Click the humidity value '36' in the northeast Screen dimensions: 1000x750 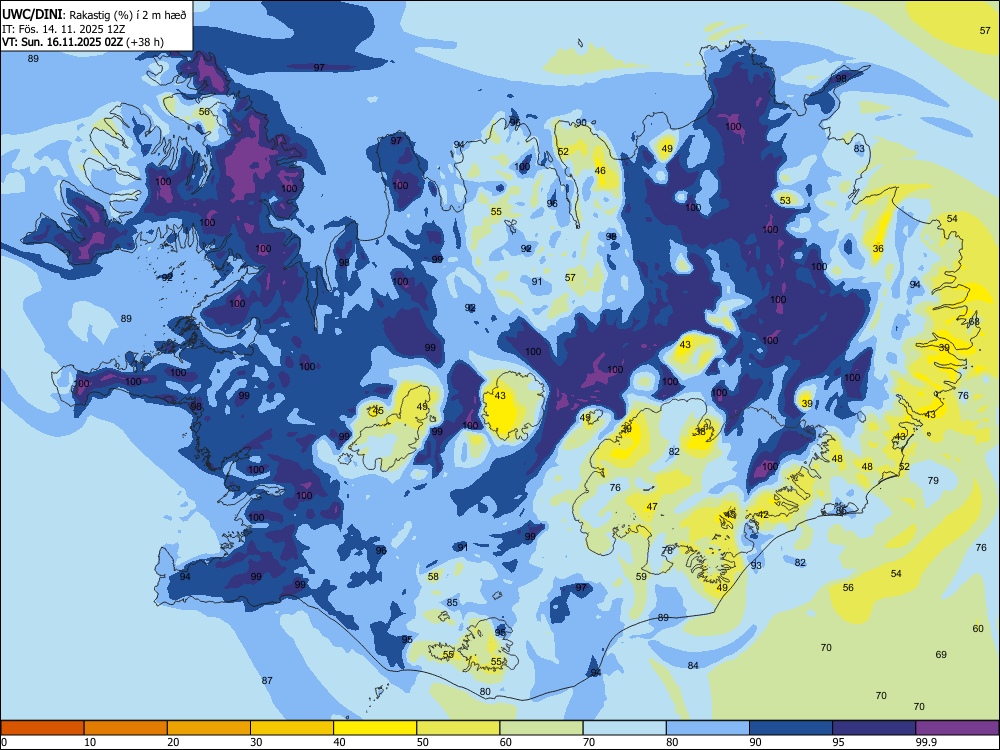pyautogui.click(x=878, y=249)
